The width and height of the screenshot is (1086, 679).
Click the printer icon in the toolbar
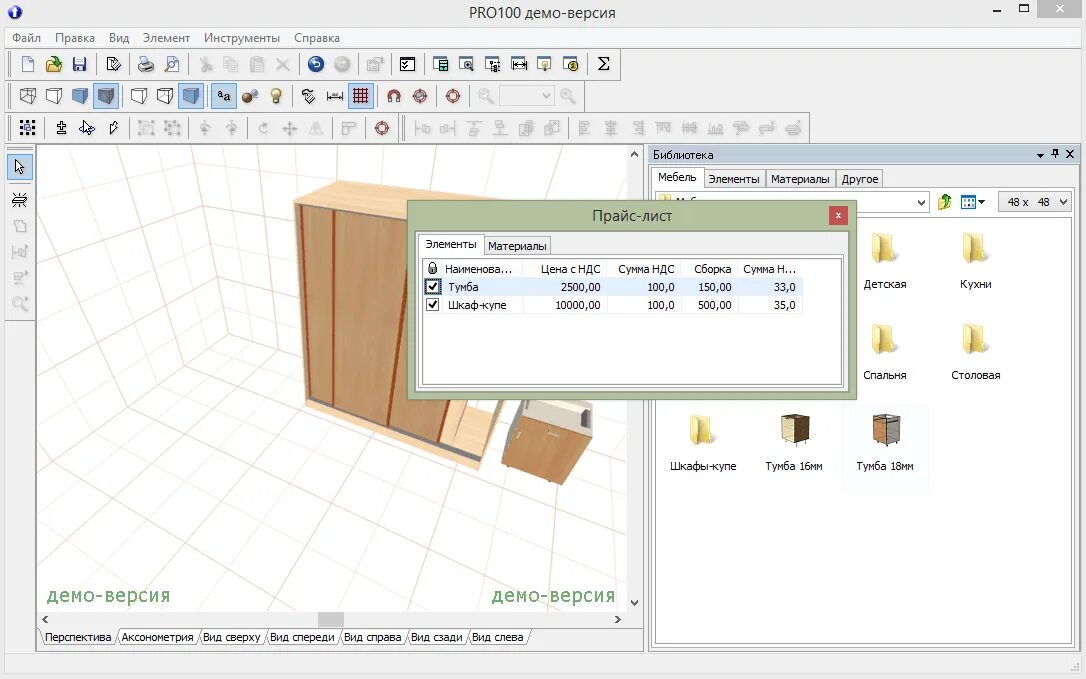pos(145,64)
